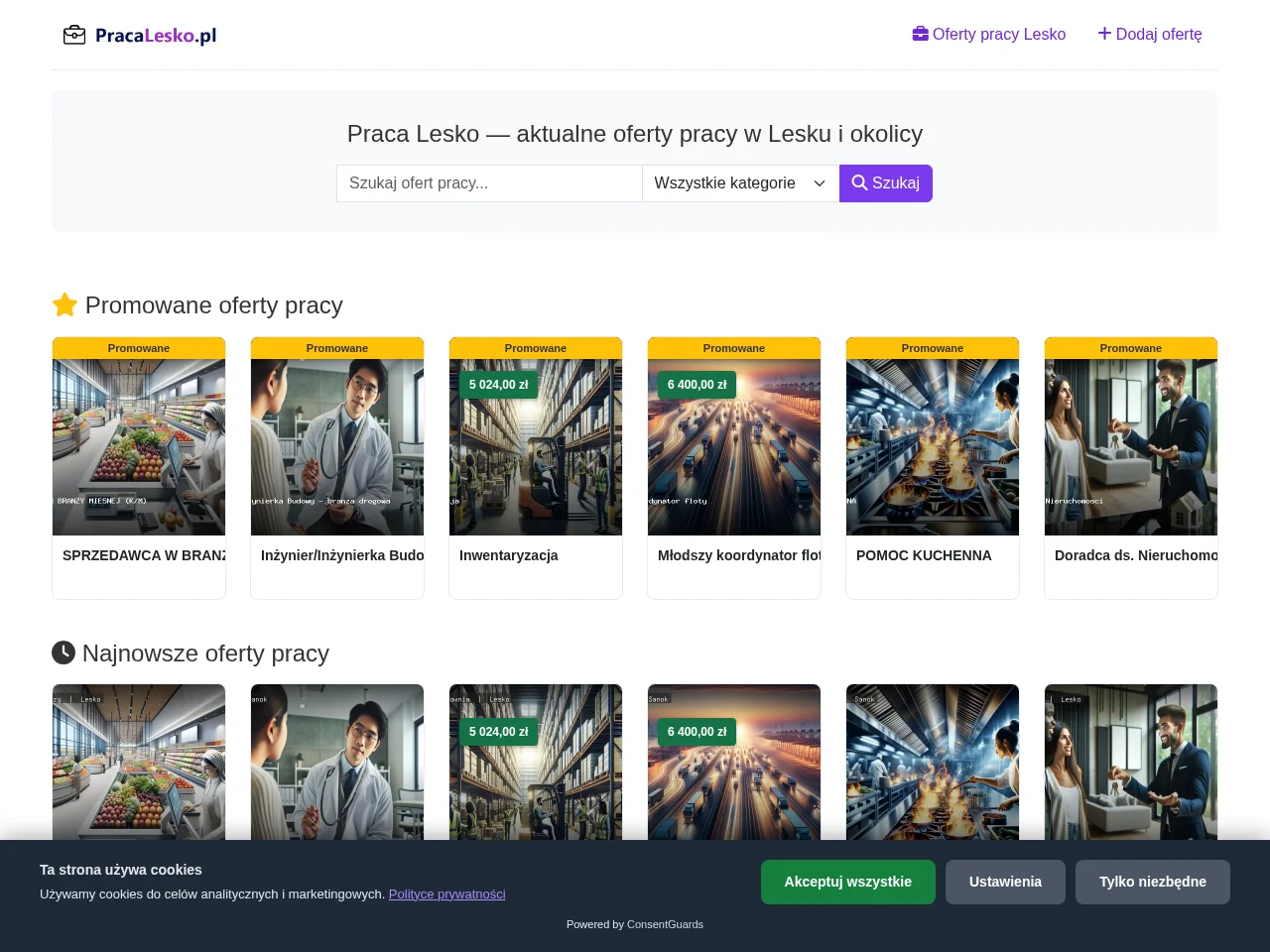Click the POMOC KUCHENNA offer title
Image resolution: width=1270 pixels, height=952 pixels.
point(924,555)
